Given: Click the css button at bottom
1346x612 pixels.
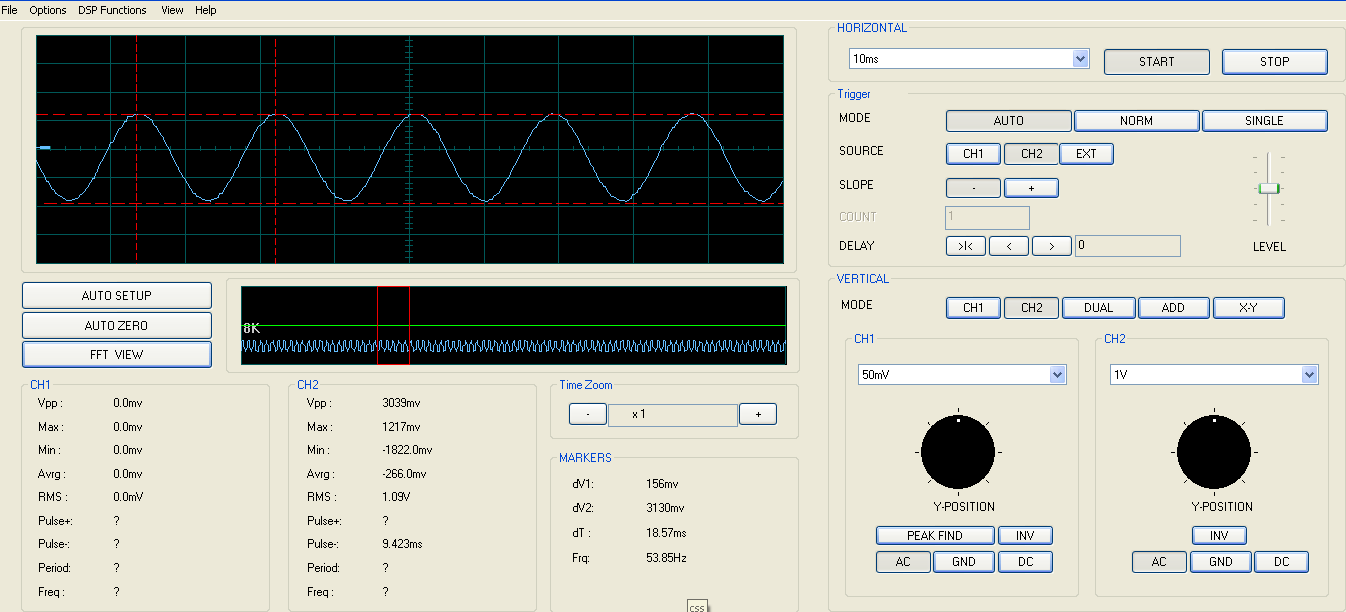Looking at the screenshot, I should click(x=697, y=606).
